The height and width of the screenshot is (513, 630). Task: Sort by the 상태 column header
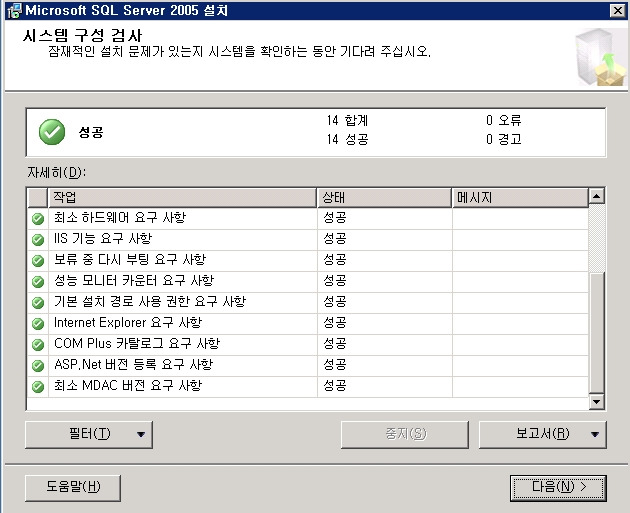point(384,197)
